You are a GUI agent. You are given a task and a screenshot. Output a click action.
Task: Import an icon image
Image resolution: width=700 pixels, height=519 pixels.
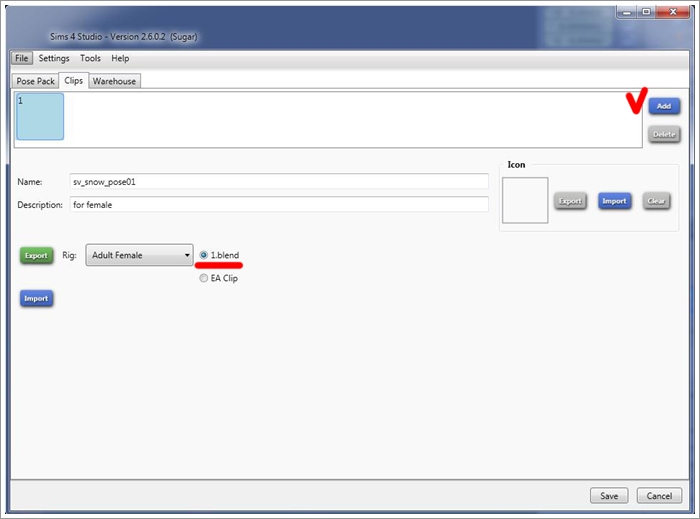614,201
